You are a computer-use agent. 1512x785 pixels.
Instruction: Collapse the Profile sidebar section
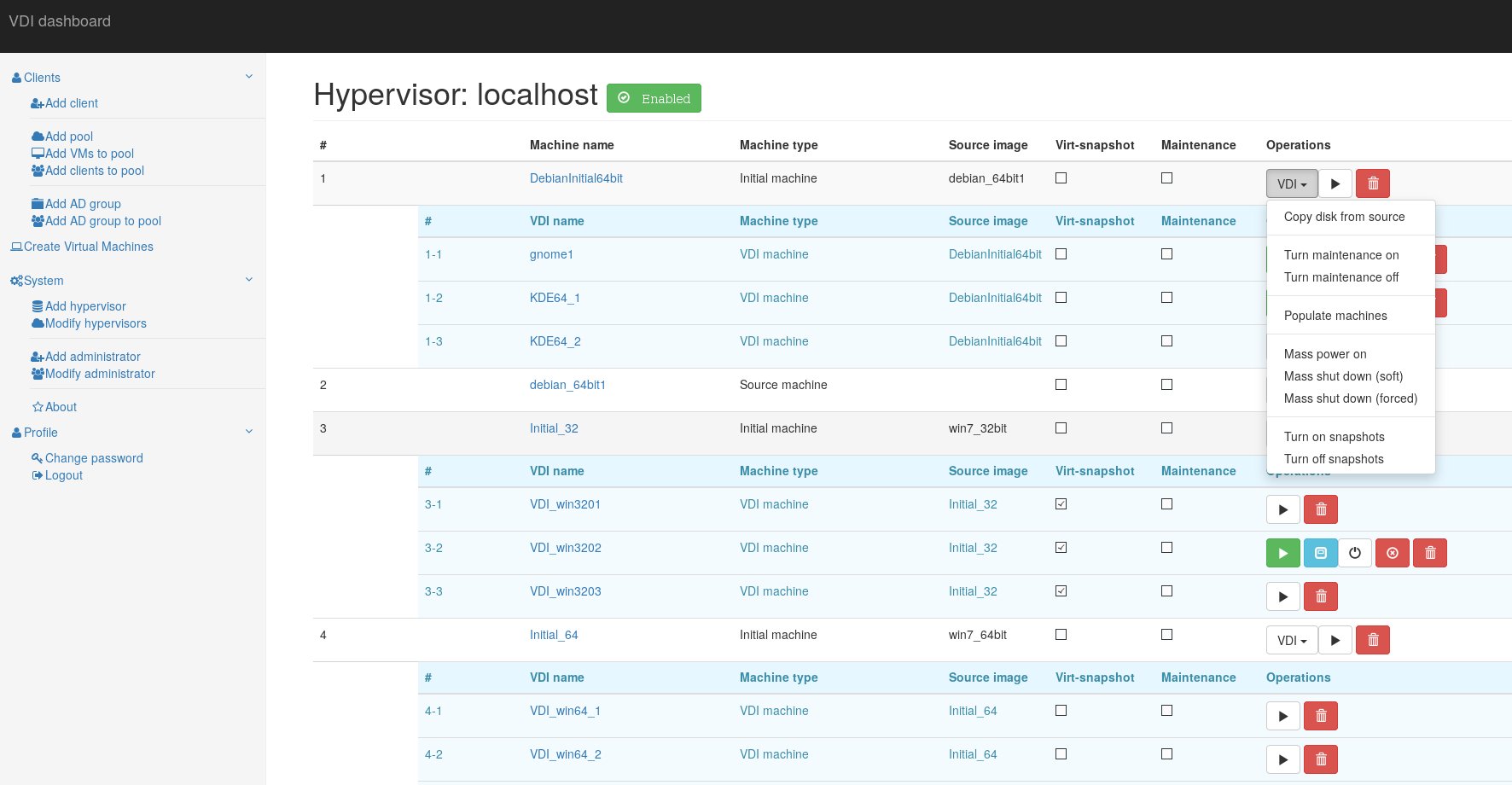tap(249, 432)
